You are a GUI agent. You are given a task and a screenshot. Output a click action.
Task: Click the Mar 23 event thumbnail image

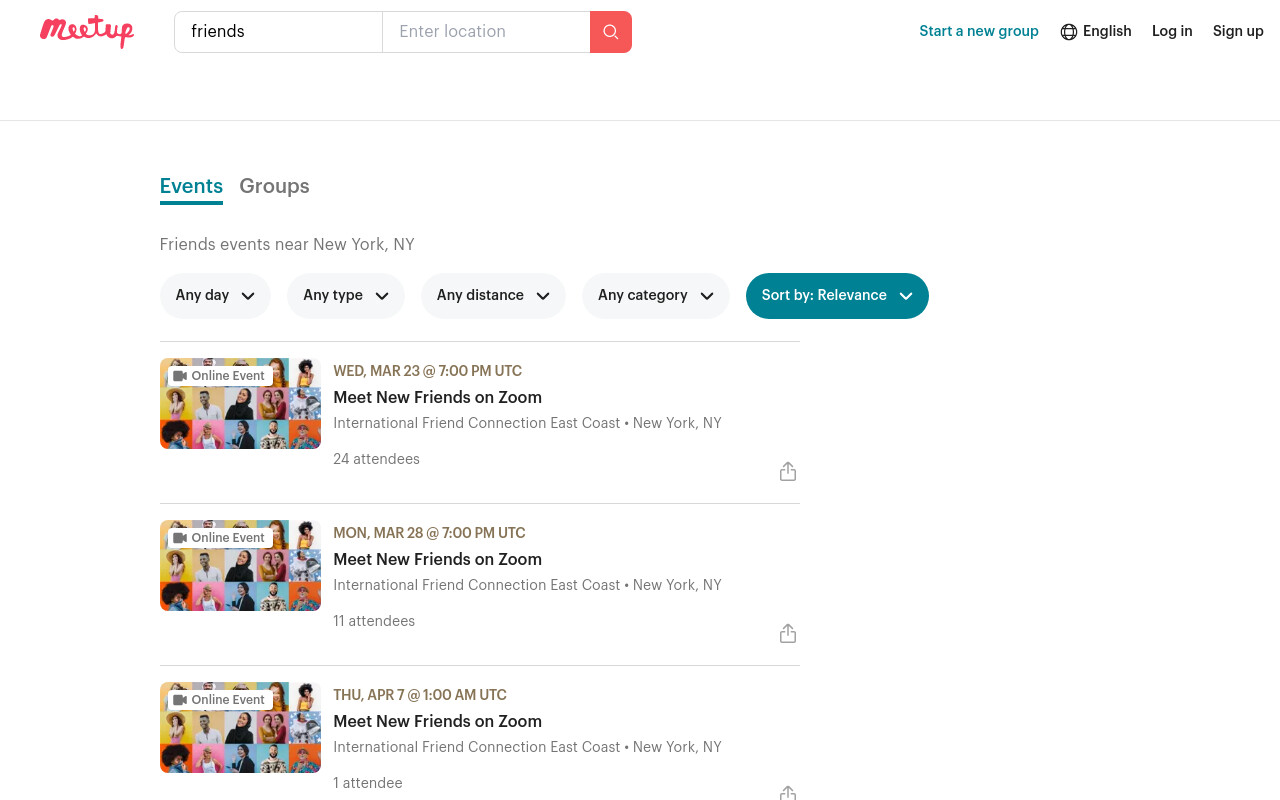point(240,404)
